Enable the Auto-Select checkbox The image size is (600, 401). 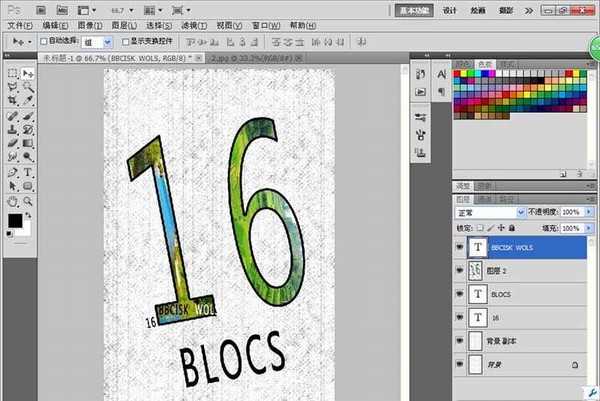[x=41, y=42]
